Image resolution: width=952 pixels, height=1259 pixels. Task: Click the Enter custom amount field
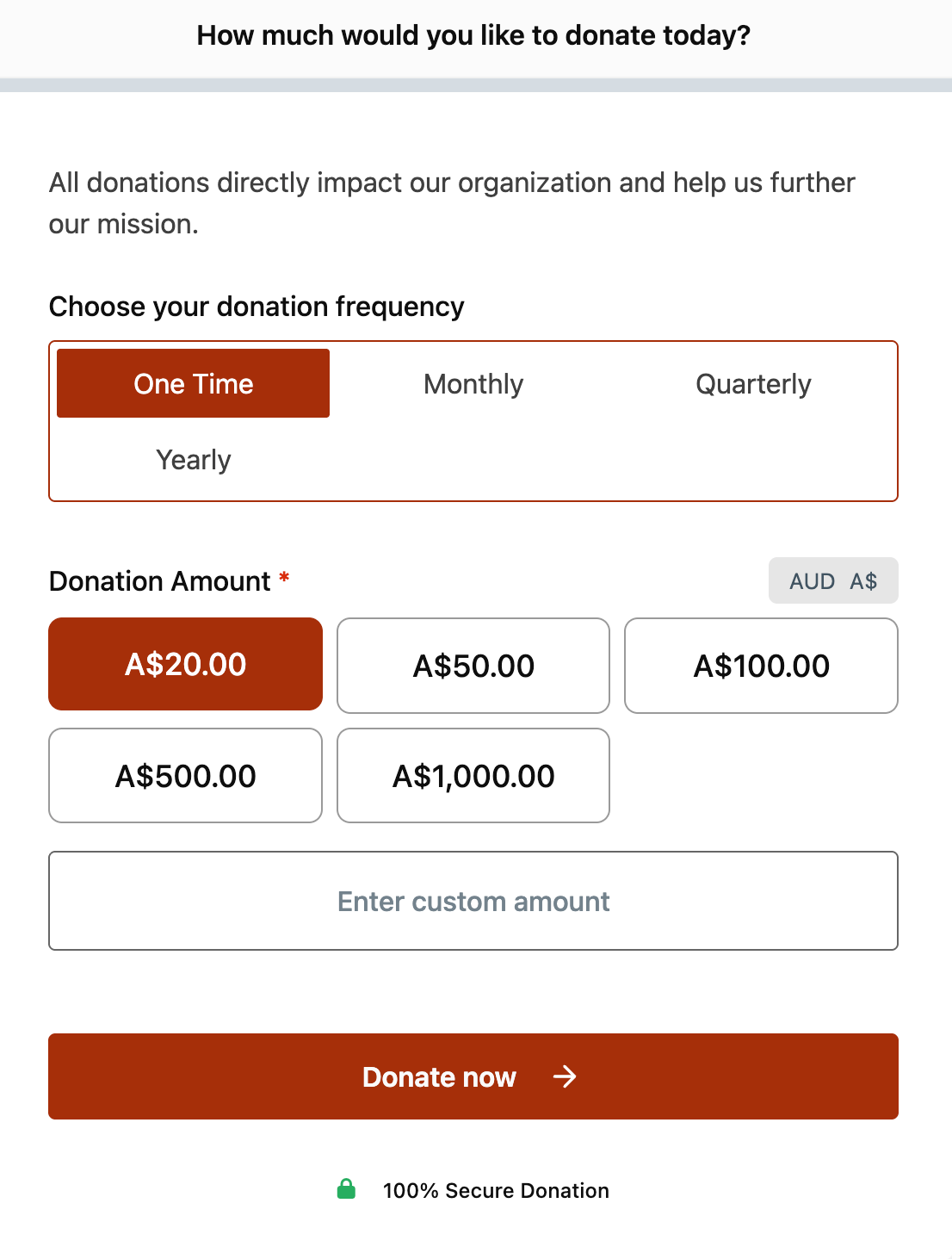point(473,901)
